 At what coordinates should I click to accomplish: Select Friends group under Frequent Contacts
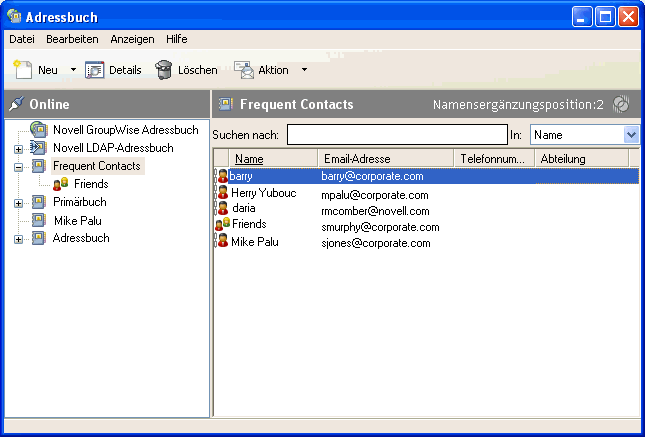point(91,184)
